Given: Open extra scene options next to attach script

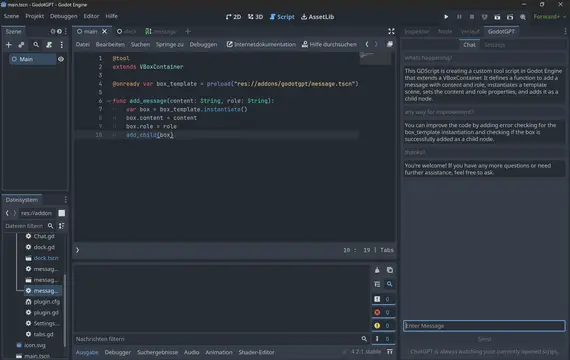Looking at the screenshot, I should point(61,45).
